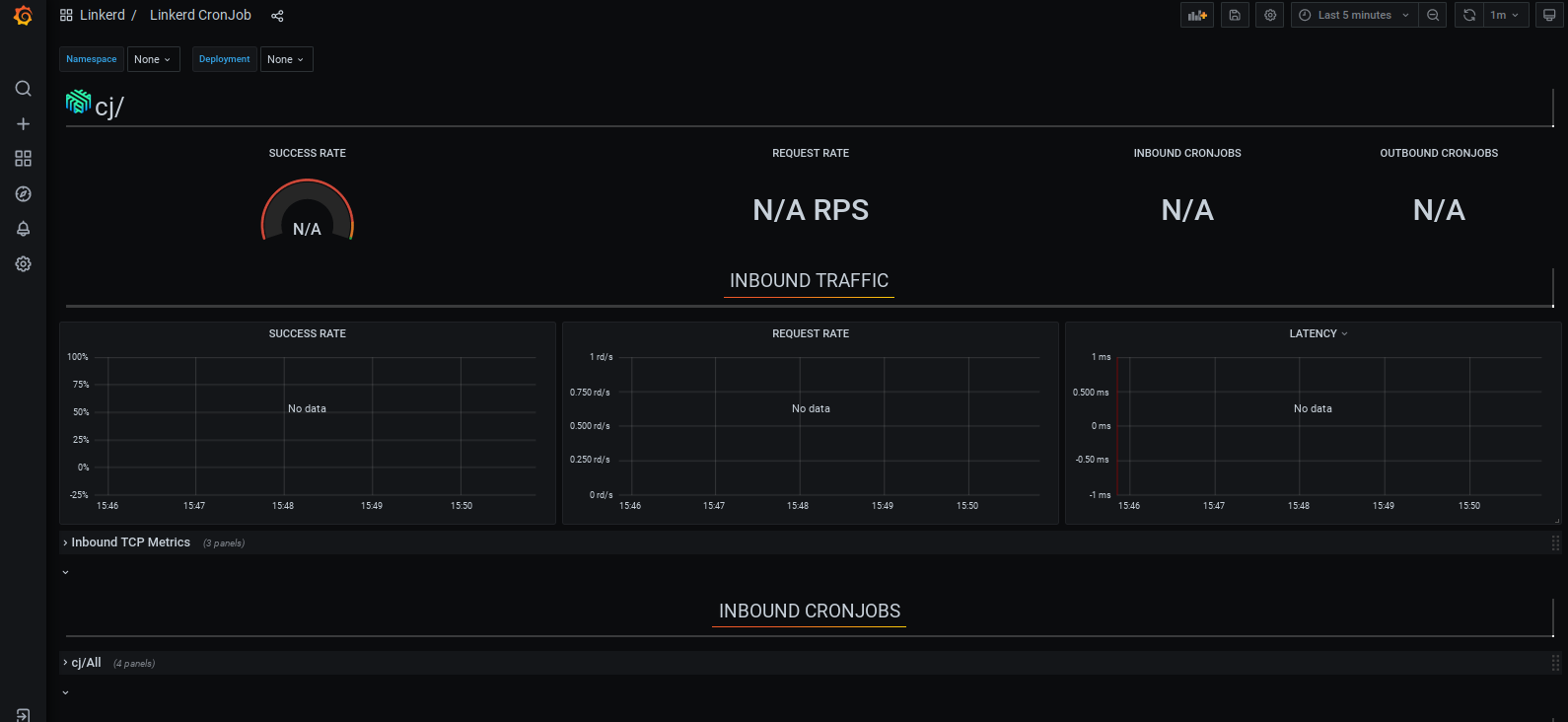
Task: Open the Alerting bell icon
Action: 23,229
